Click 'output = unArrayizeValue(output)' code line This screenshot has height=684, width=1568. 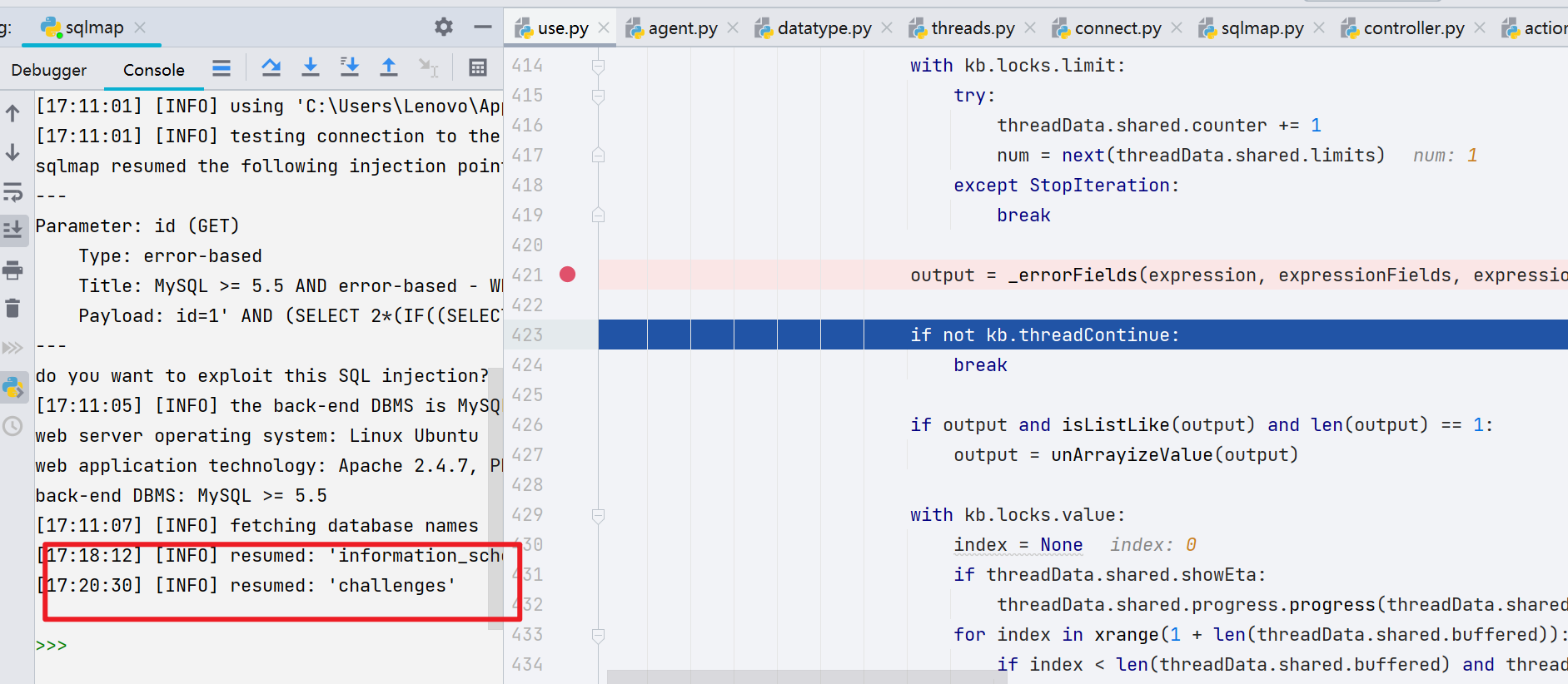(x=1126, y=454)
